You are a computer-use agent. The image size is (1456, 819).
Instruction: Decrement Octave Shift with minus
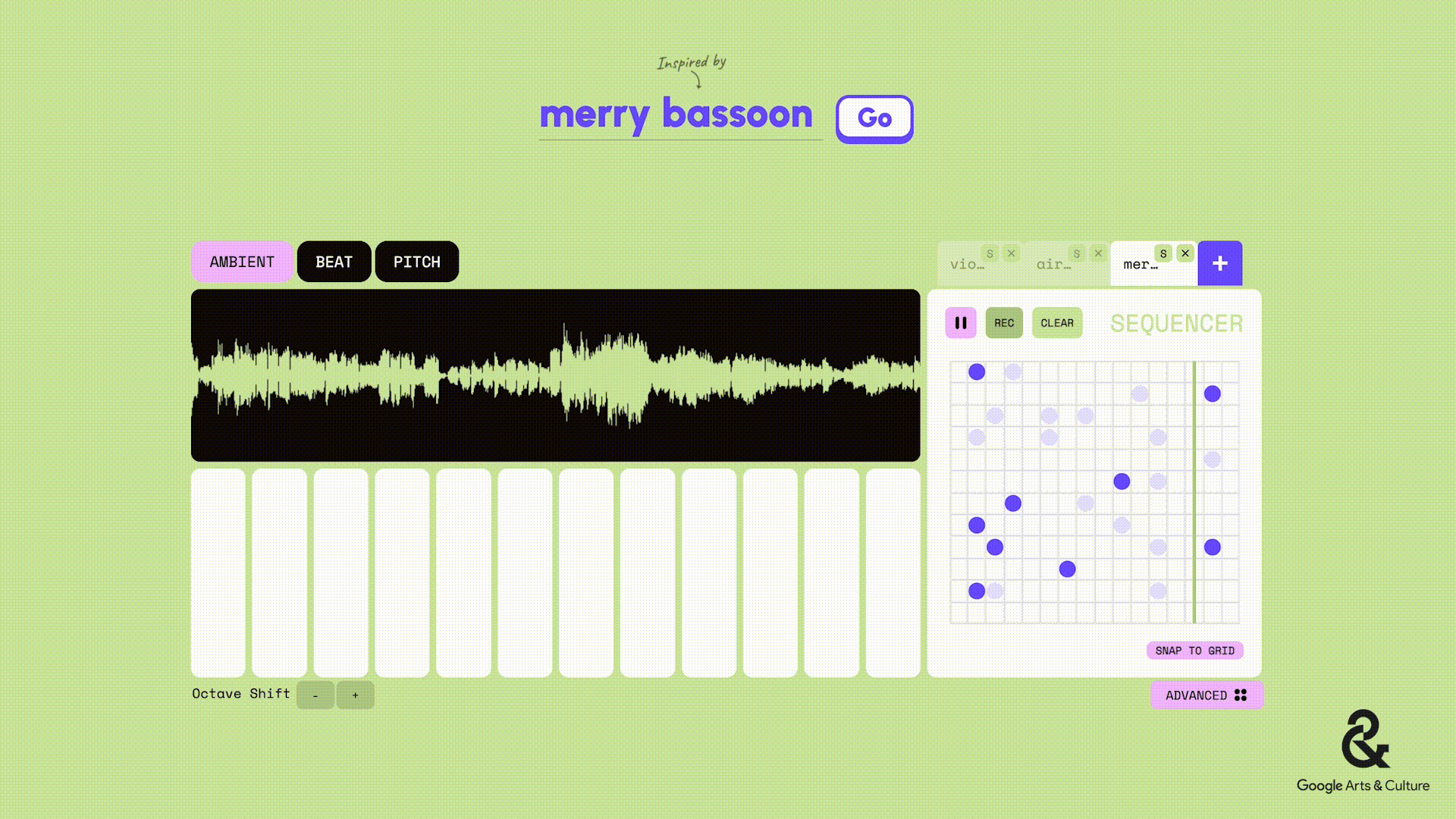[315, 694]
